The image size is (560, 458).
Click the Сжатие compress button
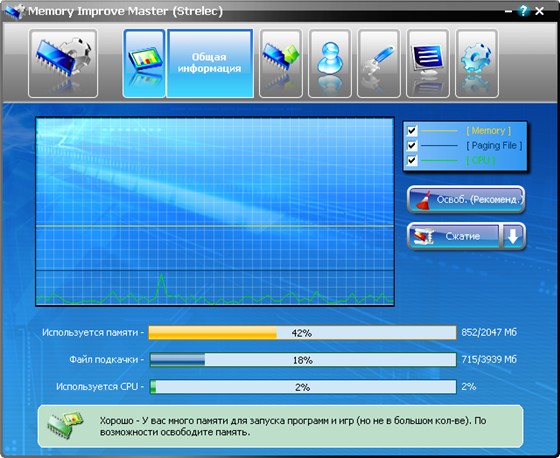(454, 236)
